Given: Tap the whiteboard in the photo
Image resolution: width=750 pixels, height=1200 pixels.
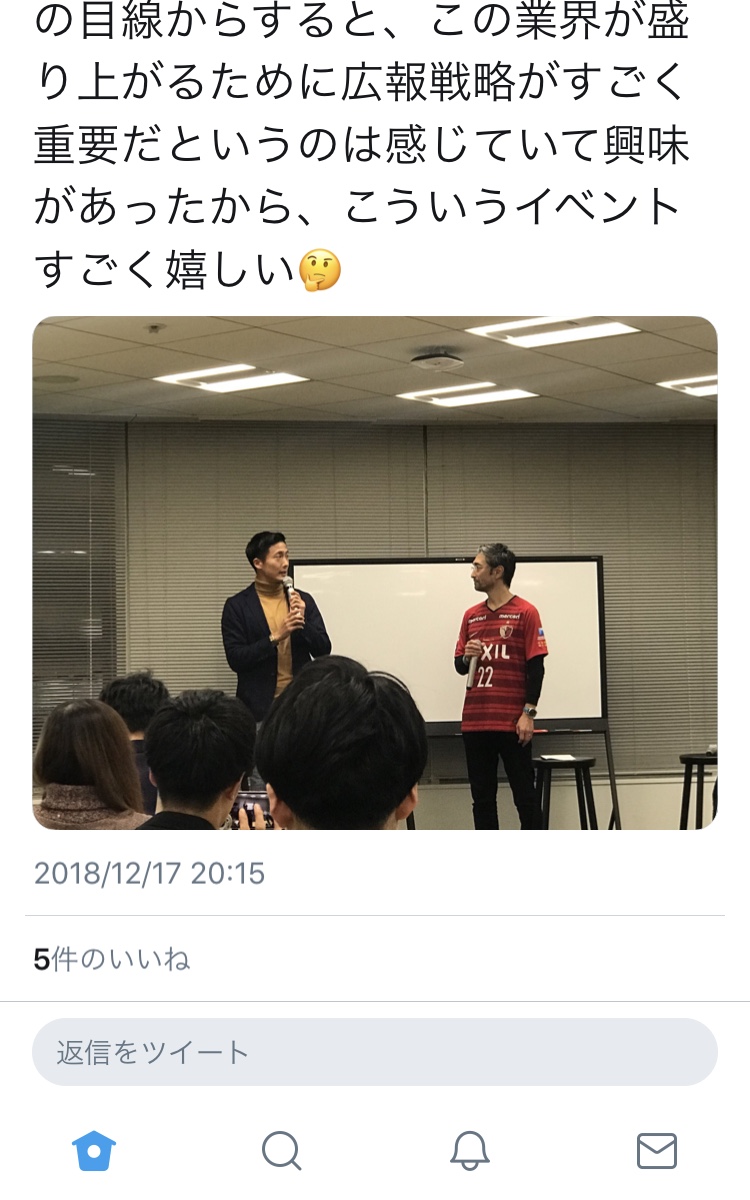Looking at the screenshot, I should click(448, 640).
